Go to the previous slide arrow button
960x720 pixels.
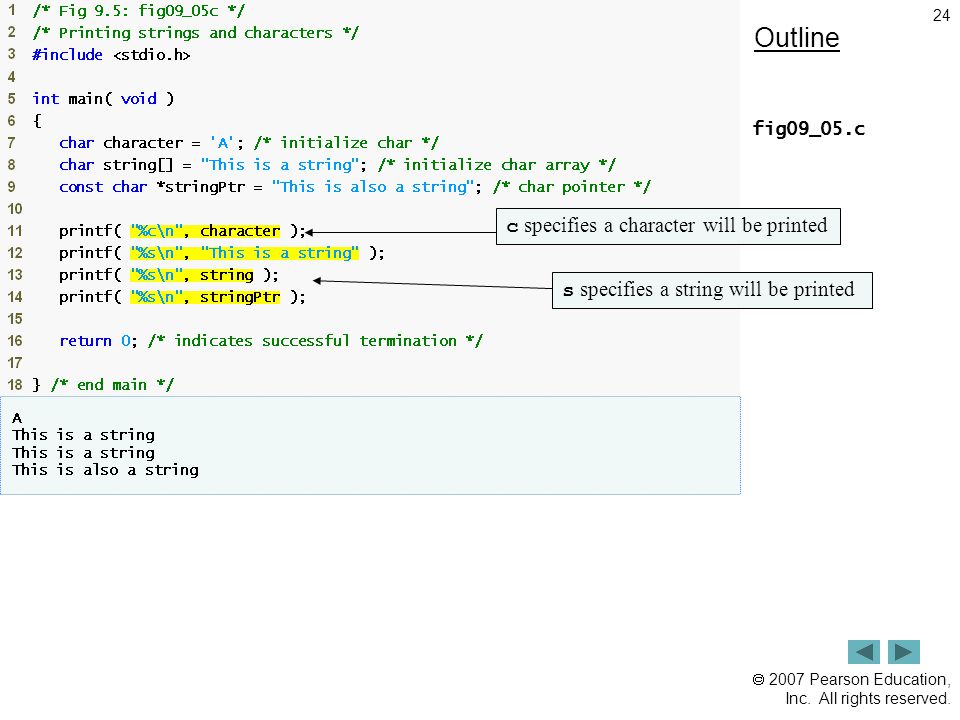[863, 651]
